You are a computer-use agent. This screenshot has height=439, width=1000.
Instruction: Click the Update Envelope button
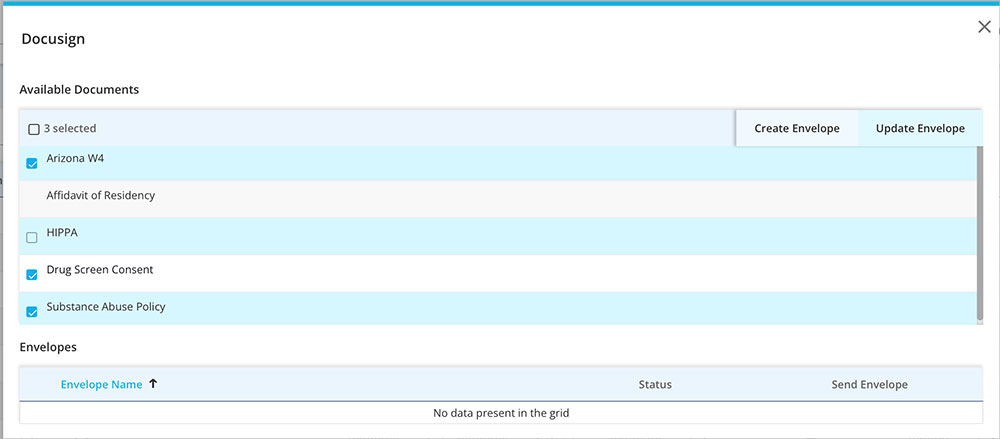tap(920, 128)
